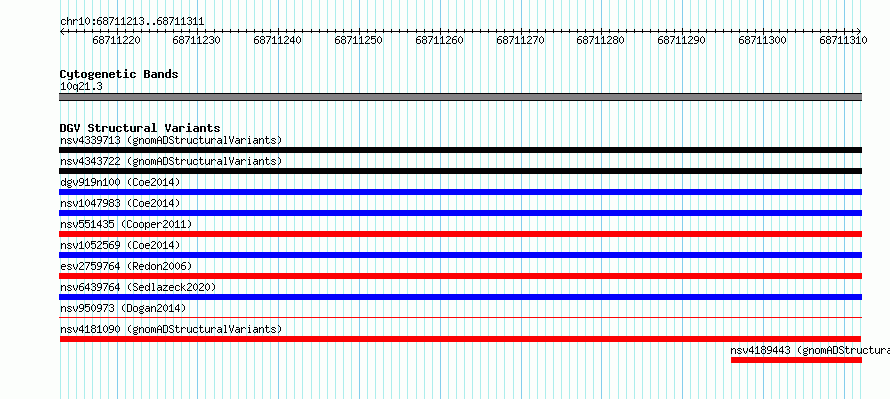Screen dimensions: 890x399
Task: Click ruler position 68711260
Action: [x=439, y=40]
